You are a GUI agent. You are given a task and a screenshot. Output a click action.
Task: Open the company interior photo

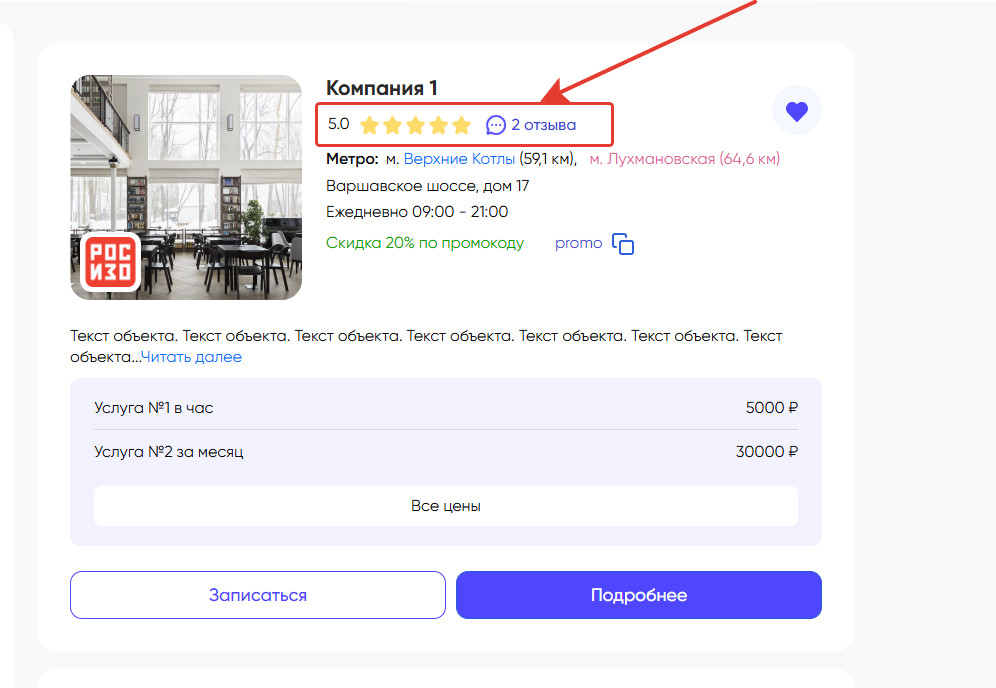(186, 160)
